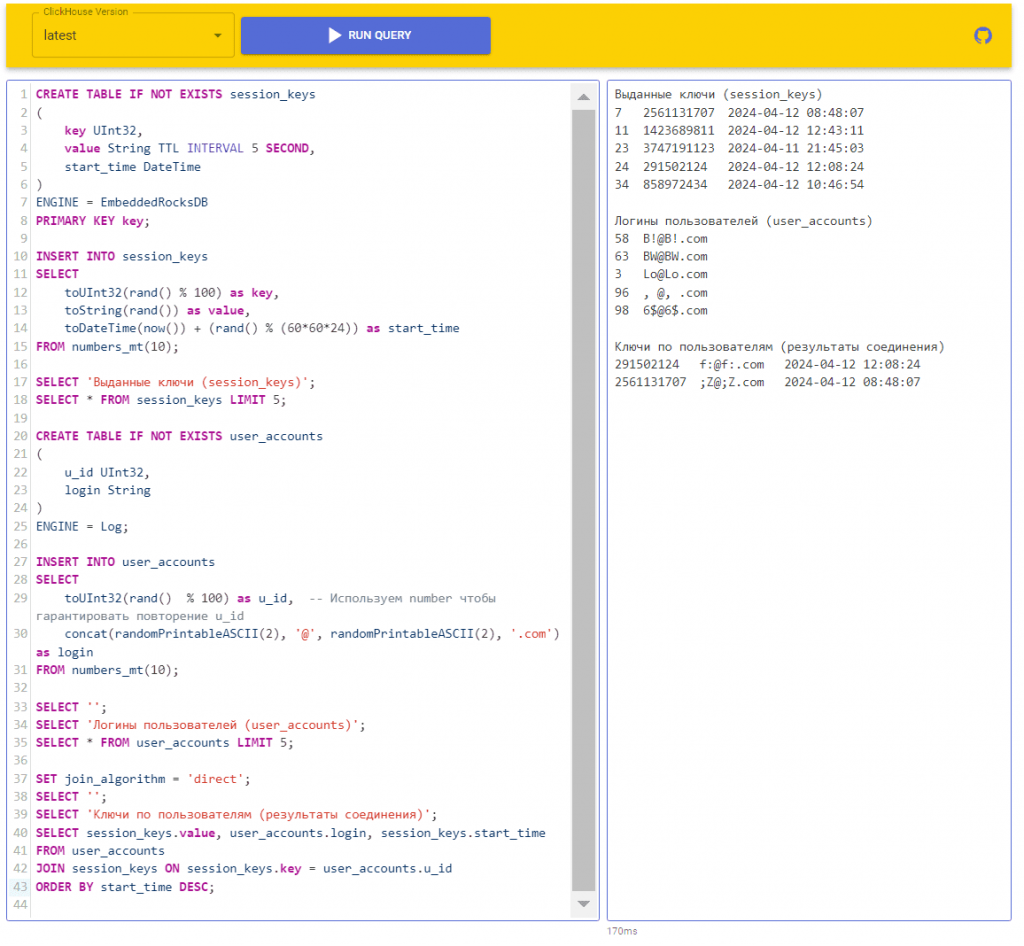The width and height of the screenshot is (1024, 946).
Task: Place cursor on line 43 ORDER BY
Action: pyautogui.click(x=125, y=887)
